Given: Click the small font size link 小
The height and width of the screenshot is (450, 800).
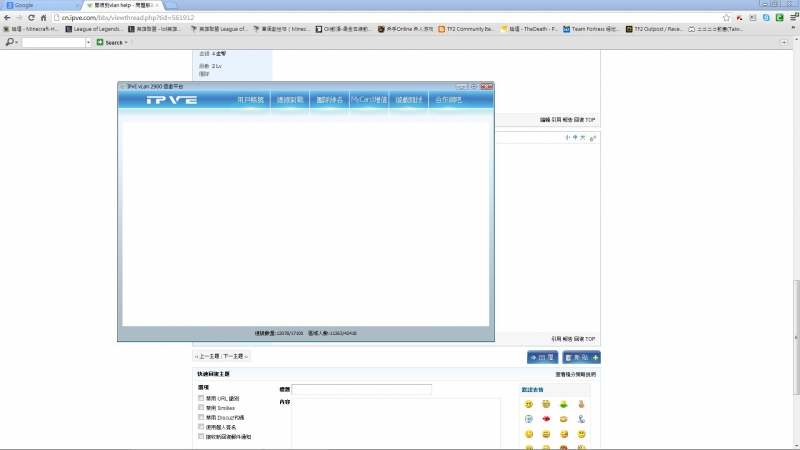Looking at the screenshot, I should 567,138.
